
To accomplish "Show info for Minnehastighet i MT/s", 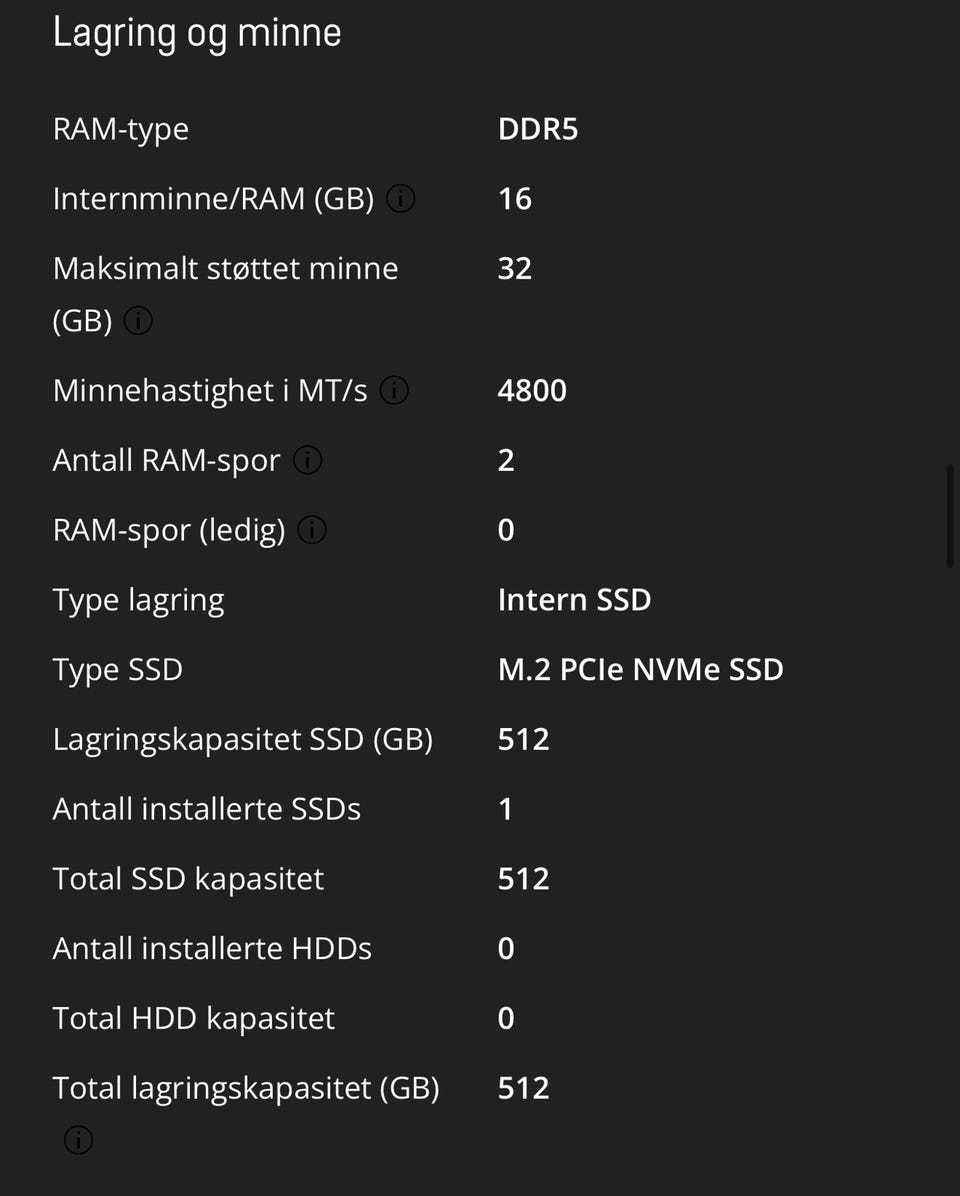I will (394, 390).
